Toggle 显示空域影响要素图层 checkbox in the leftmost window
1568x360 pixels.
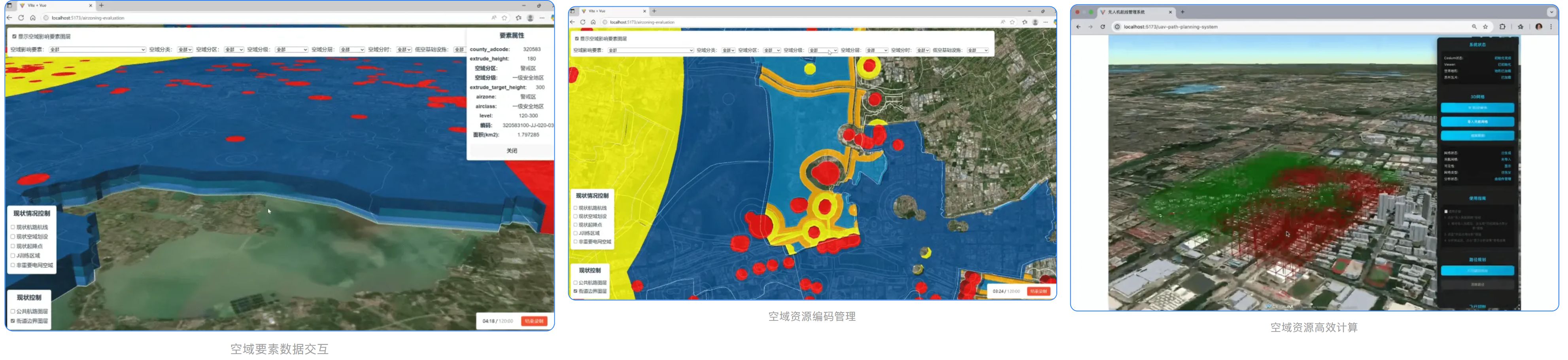coord(14,36)
